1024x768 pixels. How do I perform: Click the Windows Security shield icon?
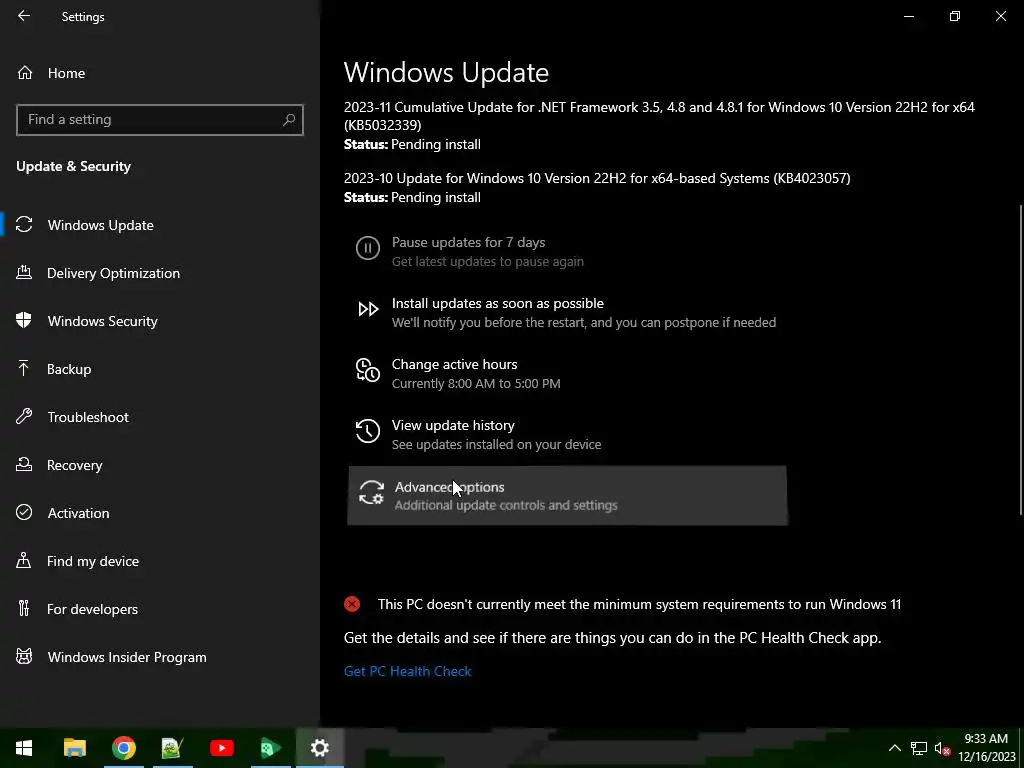pos(24,321)
